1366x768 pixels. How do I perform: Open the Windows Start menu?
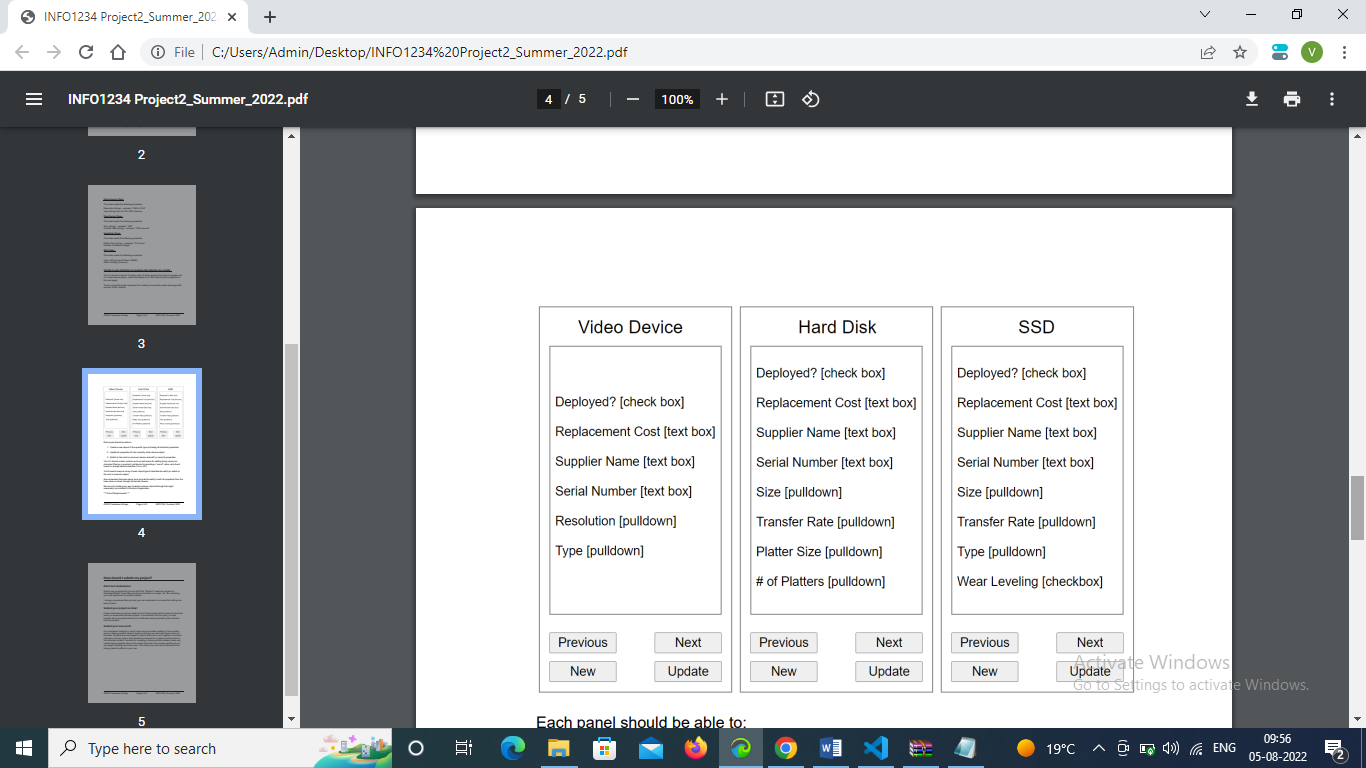pyautogui.click(x=23, y=748)
